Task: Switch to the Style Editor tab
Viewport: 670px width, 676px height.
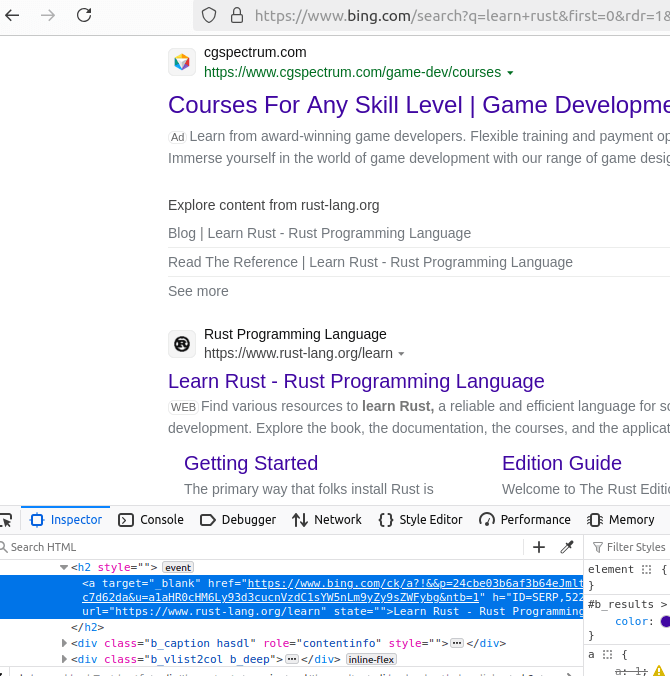Action: coord(420,520)
